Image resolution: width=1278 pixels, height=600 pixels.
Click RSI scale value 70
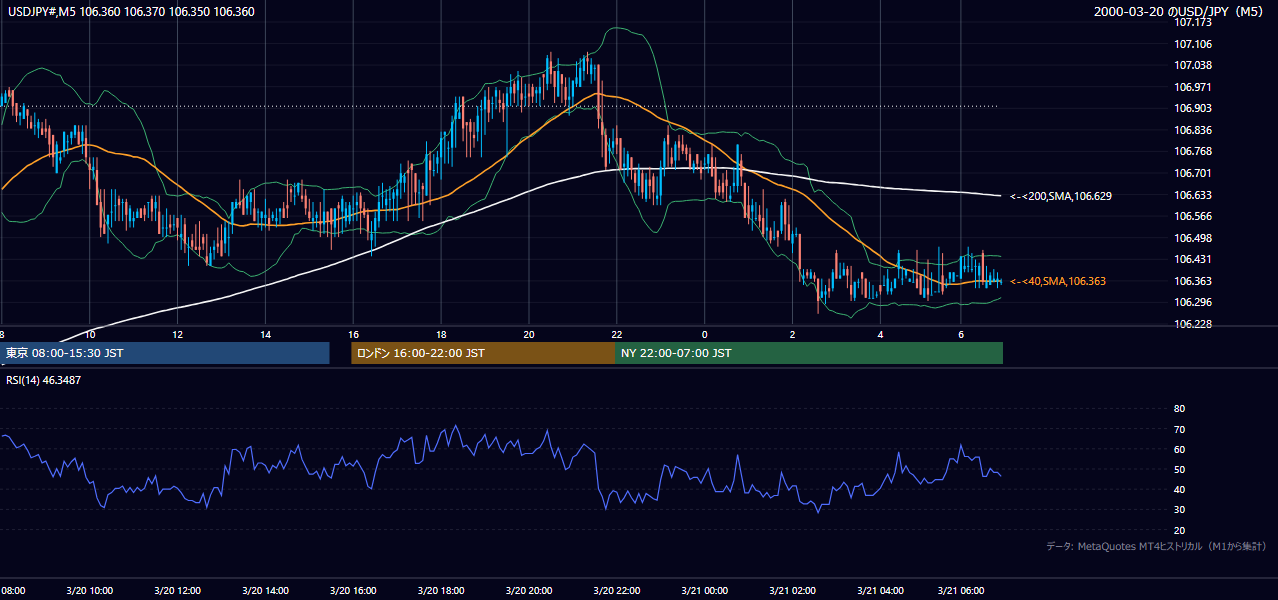1179,429
